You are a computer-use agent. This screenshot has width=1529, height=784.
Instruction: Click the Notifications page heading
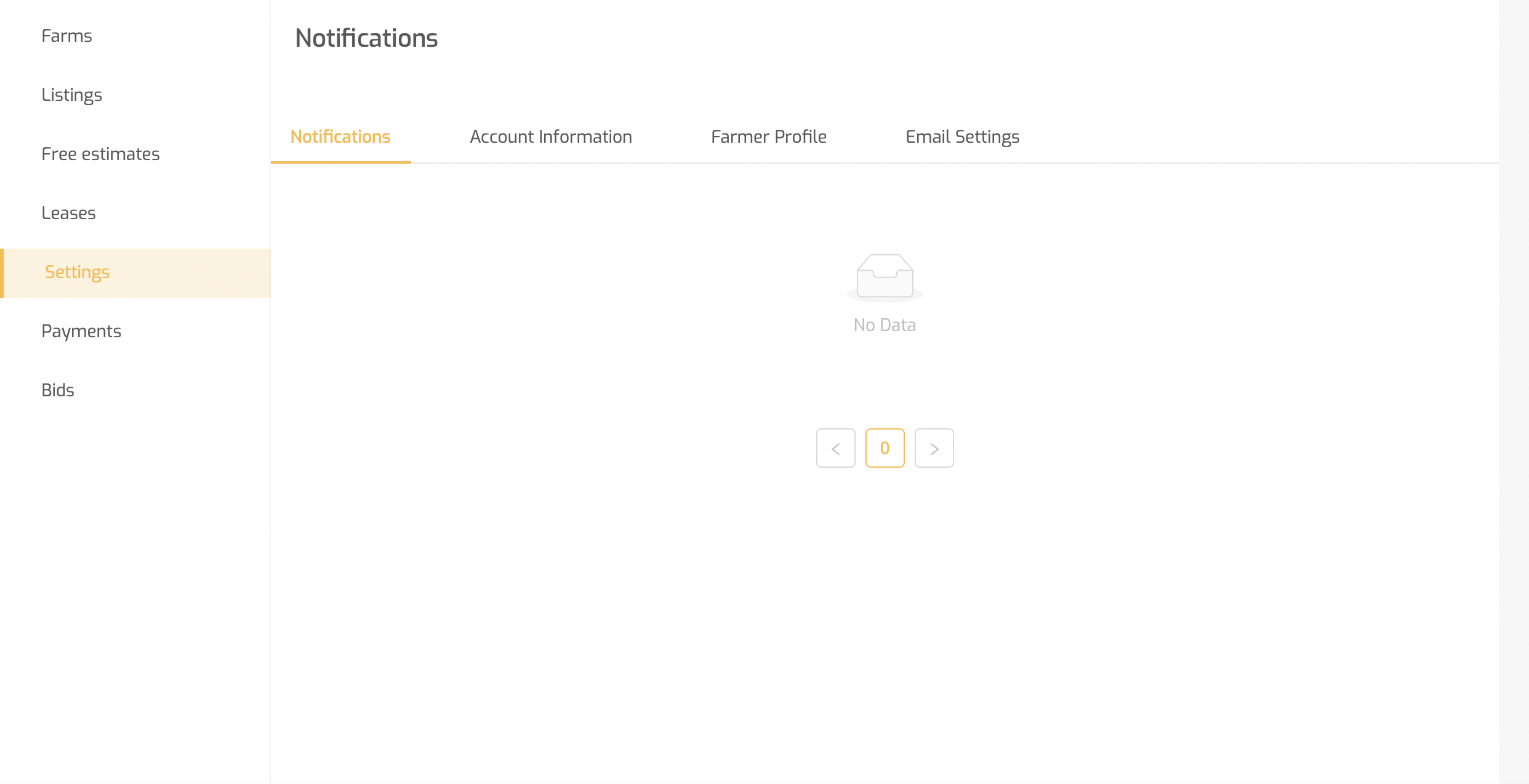366,38
